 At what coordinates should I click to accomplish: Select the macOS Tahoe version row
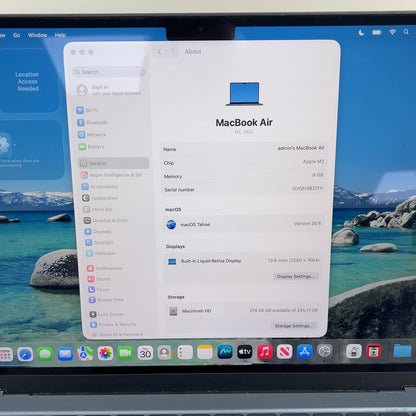(x=243, y=224)
